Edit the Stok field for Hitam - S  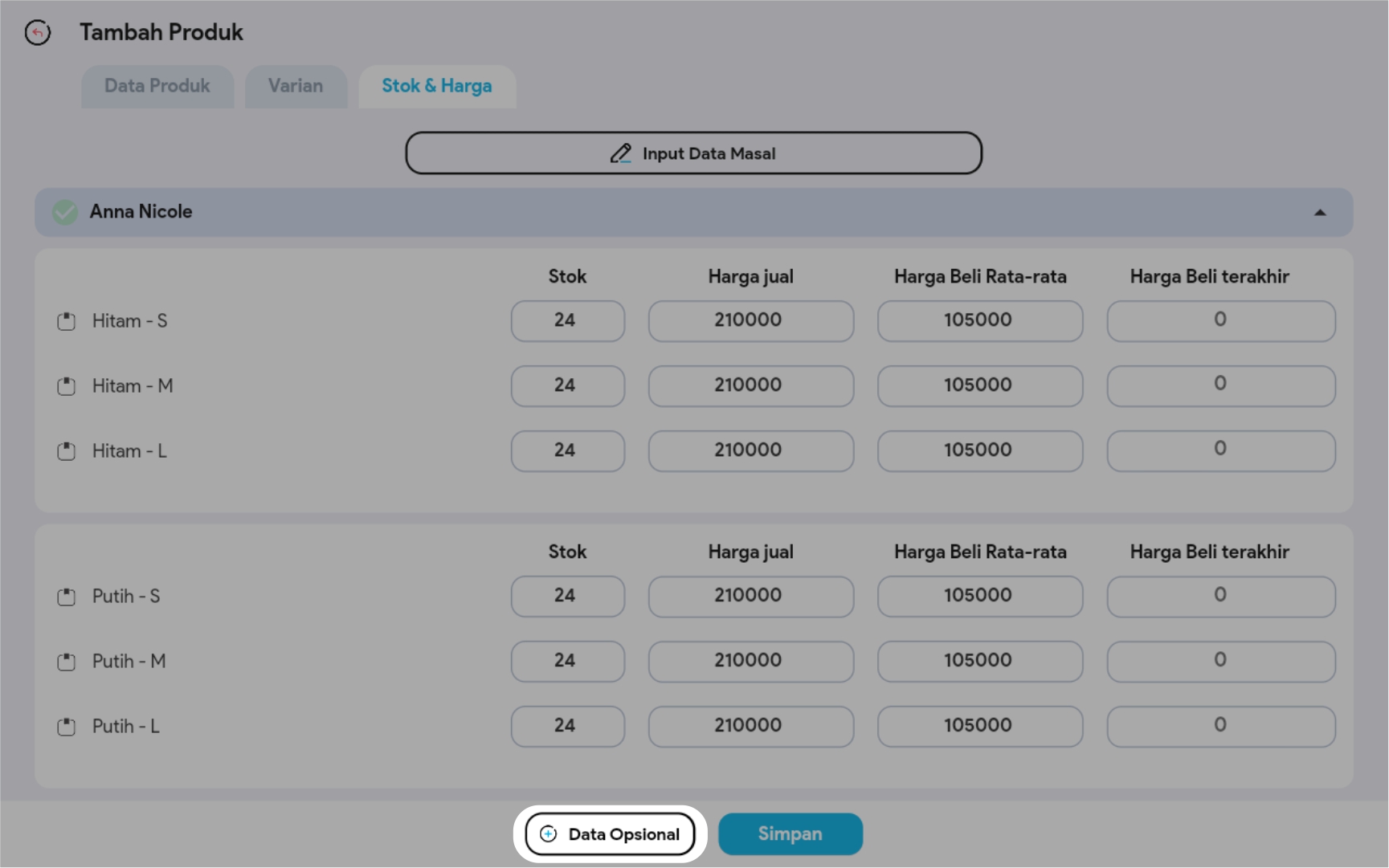(567, 320)
